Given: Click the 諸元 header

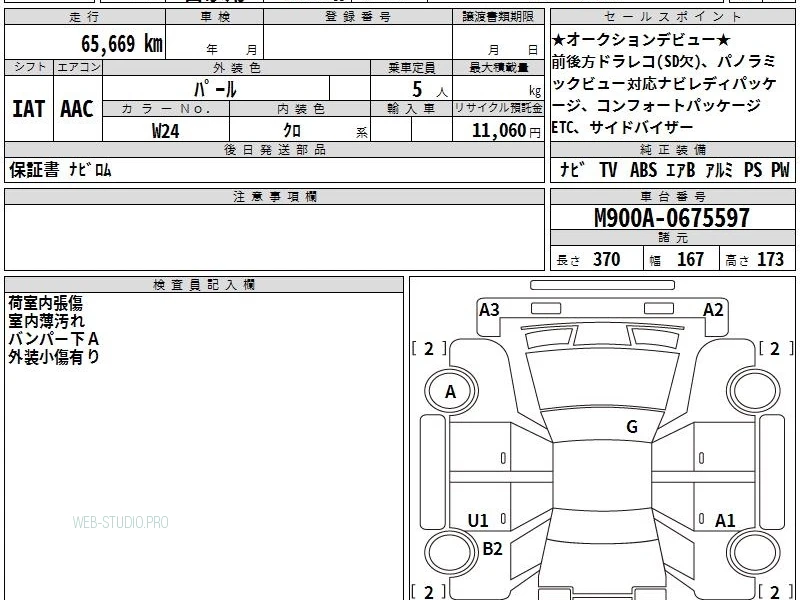Looking at the screenshot, I should pos(673,238).
